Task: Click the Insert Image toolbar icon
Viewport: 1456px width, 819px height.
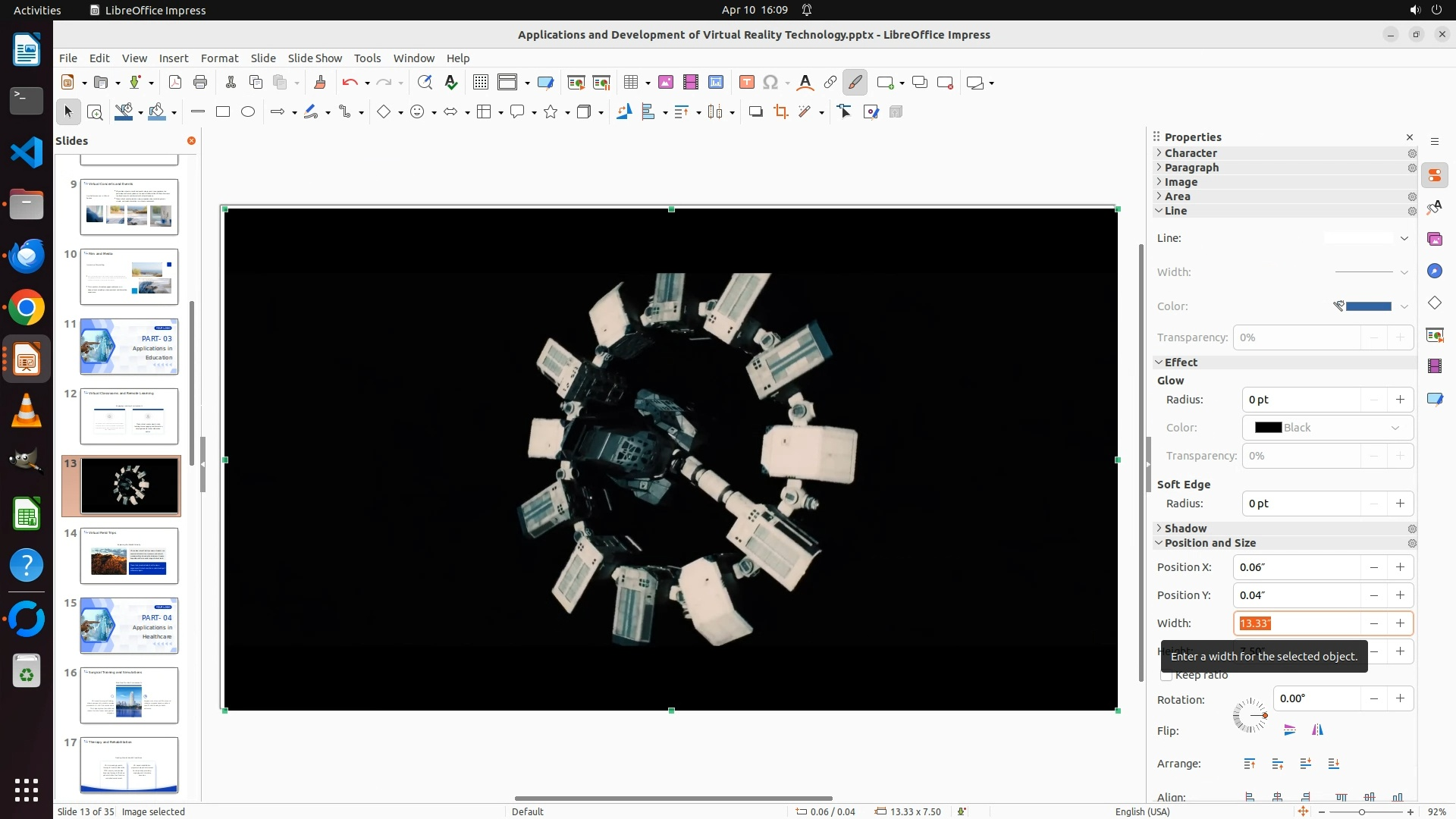Action: (666, 83)
